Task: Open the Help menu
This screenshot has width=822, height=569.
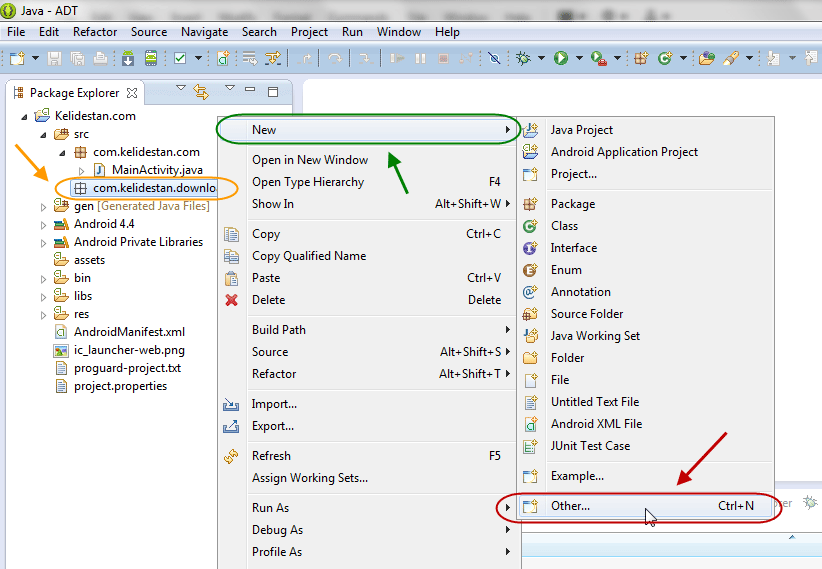Action: click(x=447, y=32)
